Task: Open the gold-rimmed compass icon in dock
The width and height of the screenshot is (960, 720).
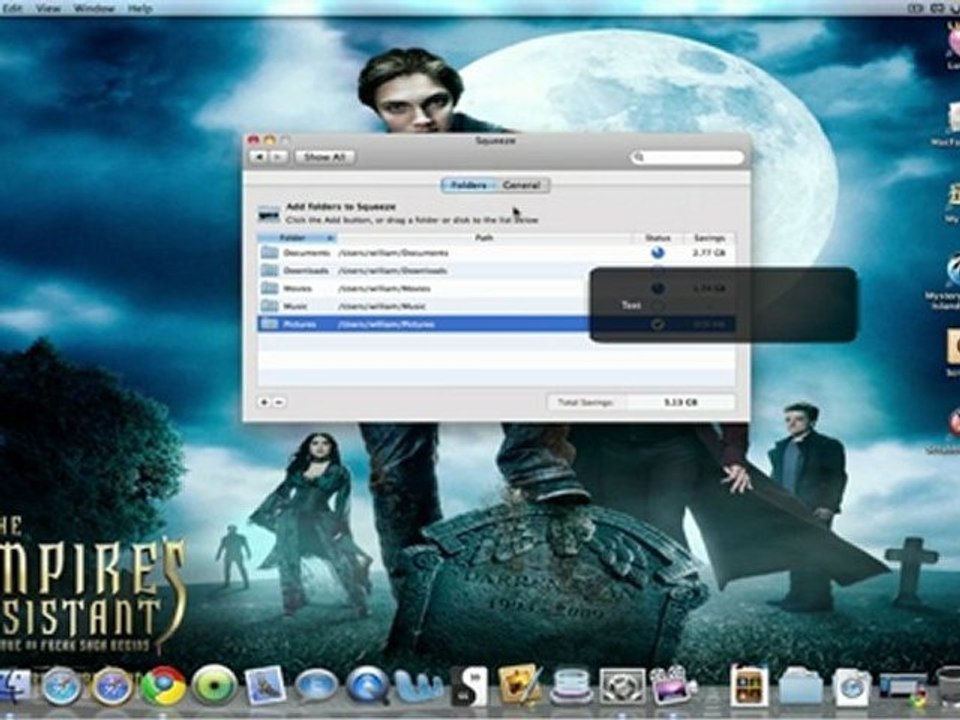Action: tap(112, 686)
